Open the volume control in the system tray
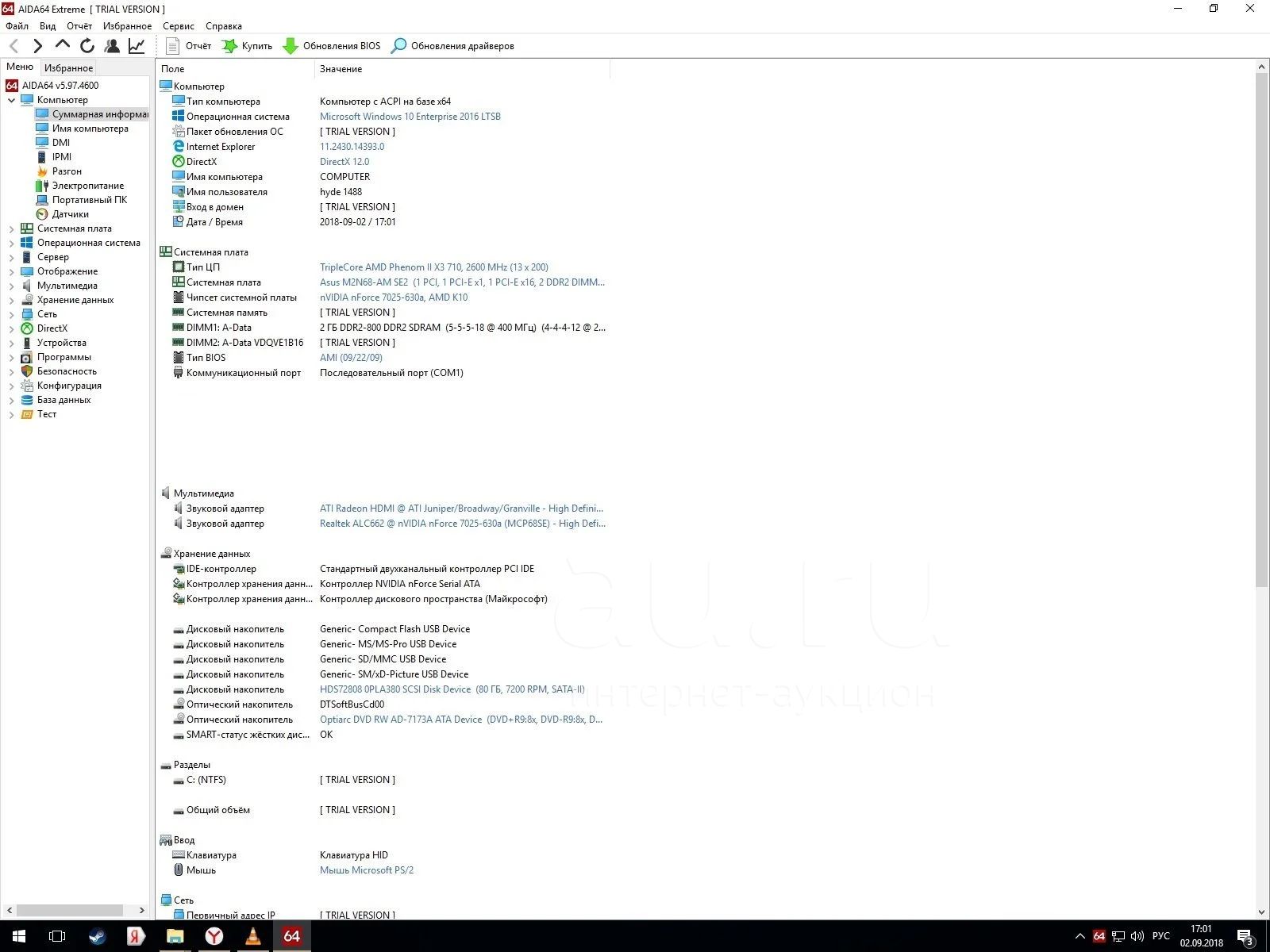Viewport: 1270px width, 952px height. [1137, 936]
